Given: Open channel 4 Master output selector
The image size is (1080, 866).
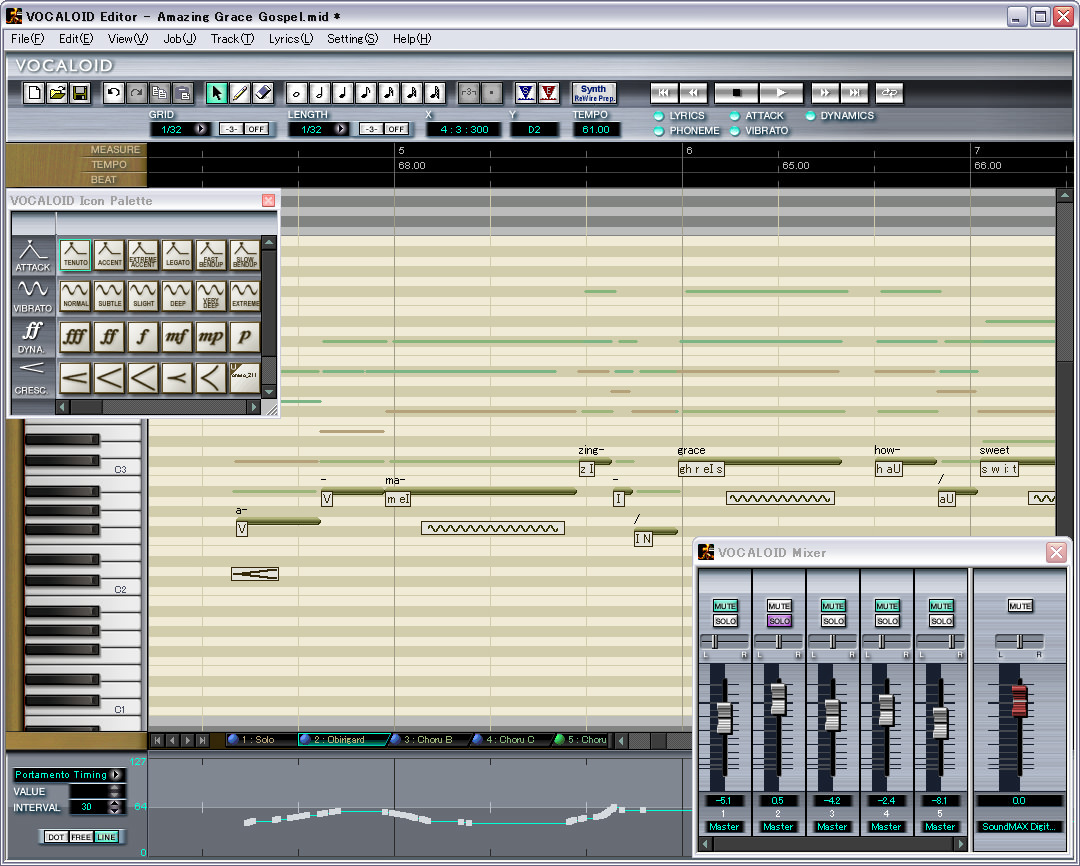Looking at the screenshot, I should pos(887,827).
